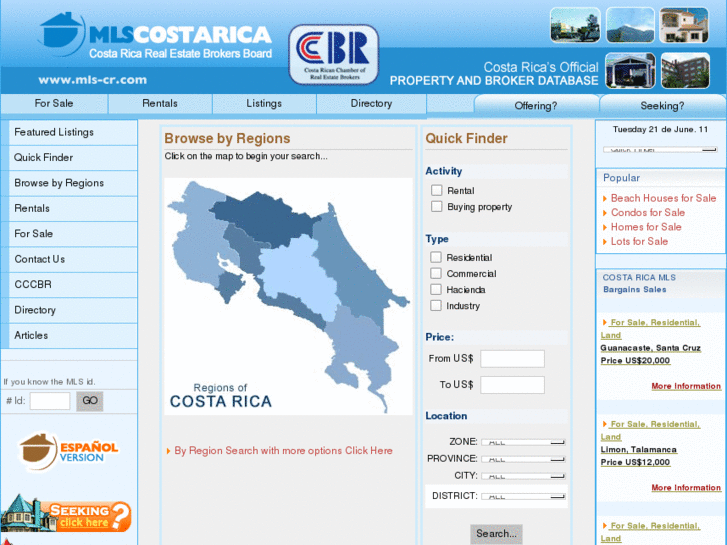Open the Rentals top menu
Image resolution: width=727 pixels, height=545 pixels.
tap(160, 103)
